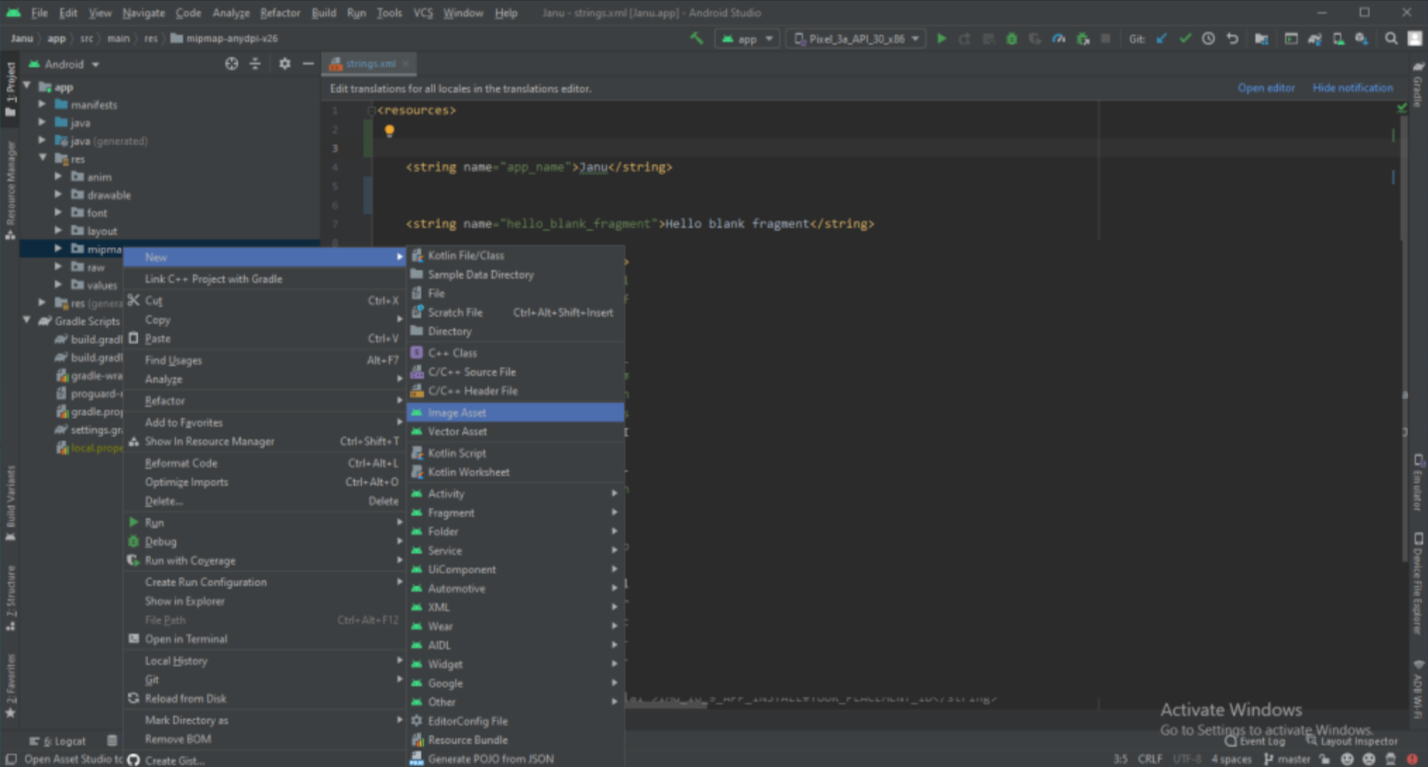Open the Activity submenu entry

[515, 493]
